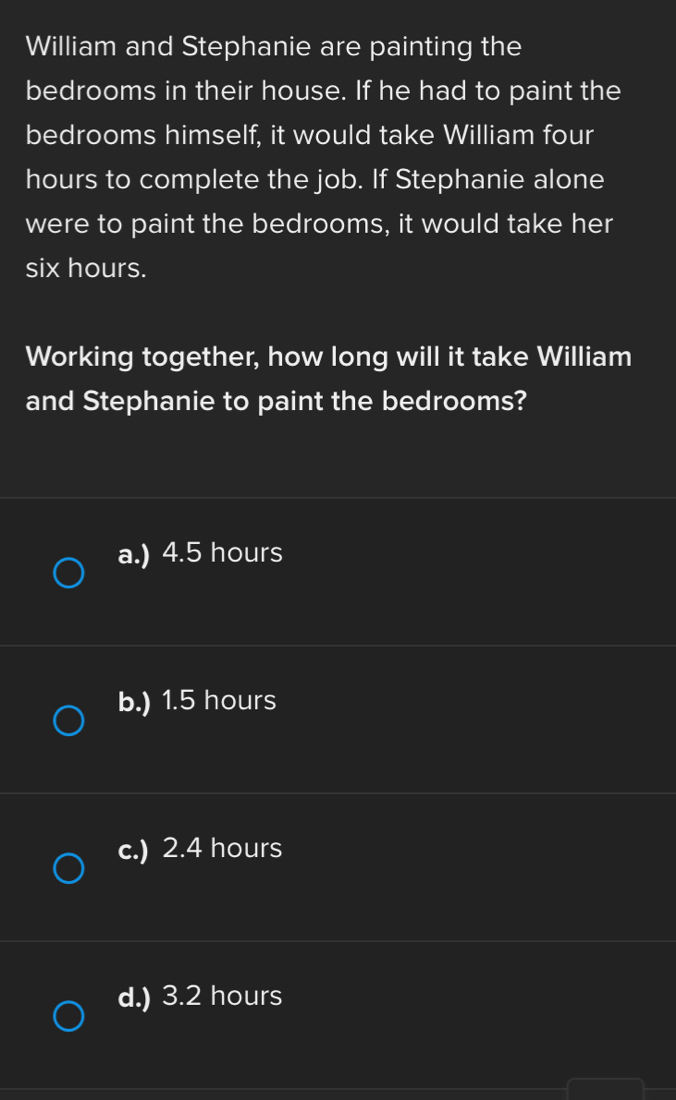Click the partially visible button at bottom right
This screenshot has width=676, height=1100.
[605, 1088]
